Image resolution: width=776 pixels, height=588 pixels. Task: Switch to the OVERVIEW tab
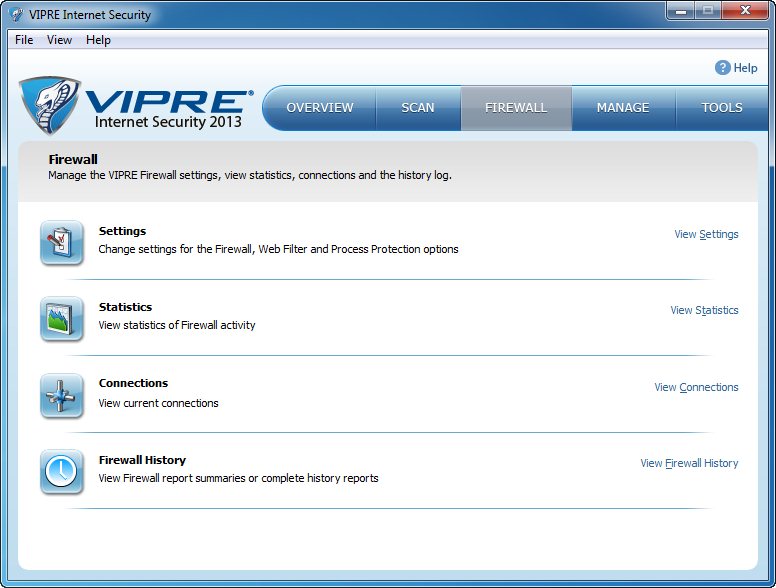[x=320, y=108]
